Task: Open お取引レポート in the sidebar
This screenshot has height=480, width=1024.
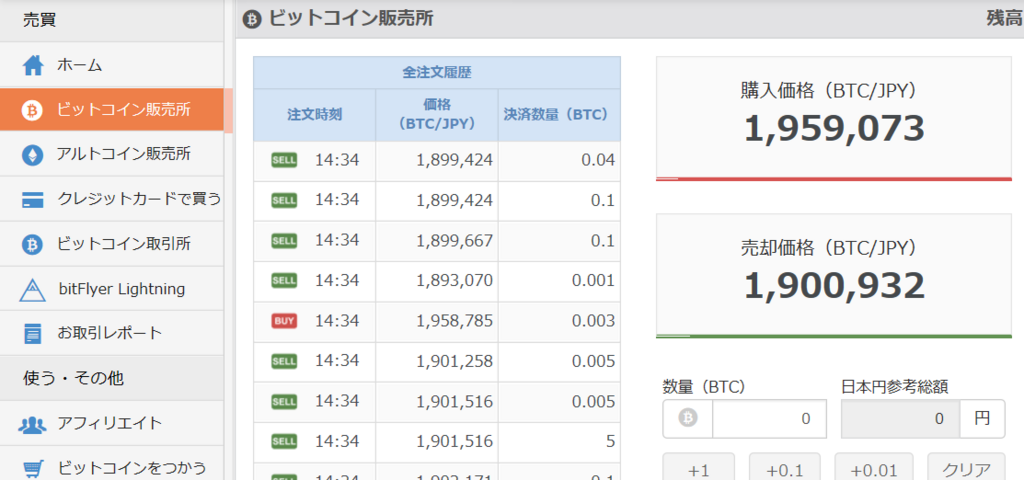Action: click(x=112, y=333)
